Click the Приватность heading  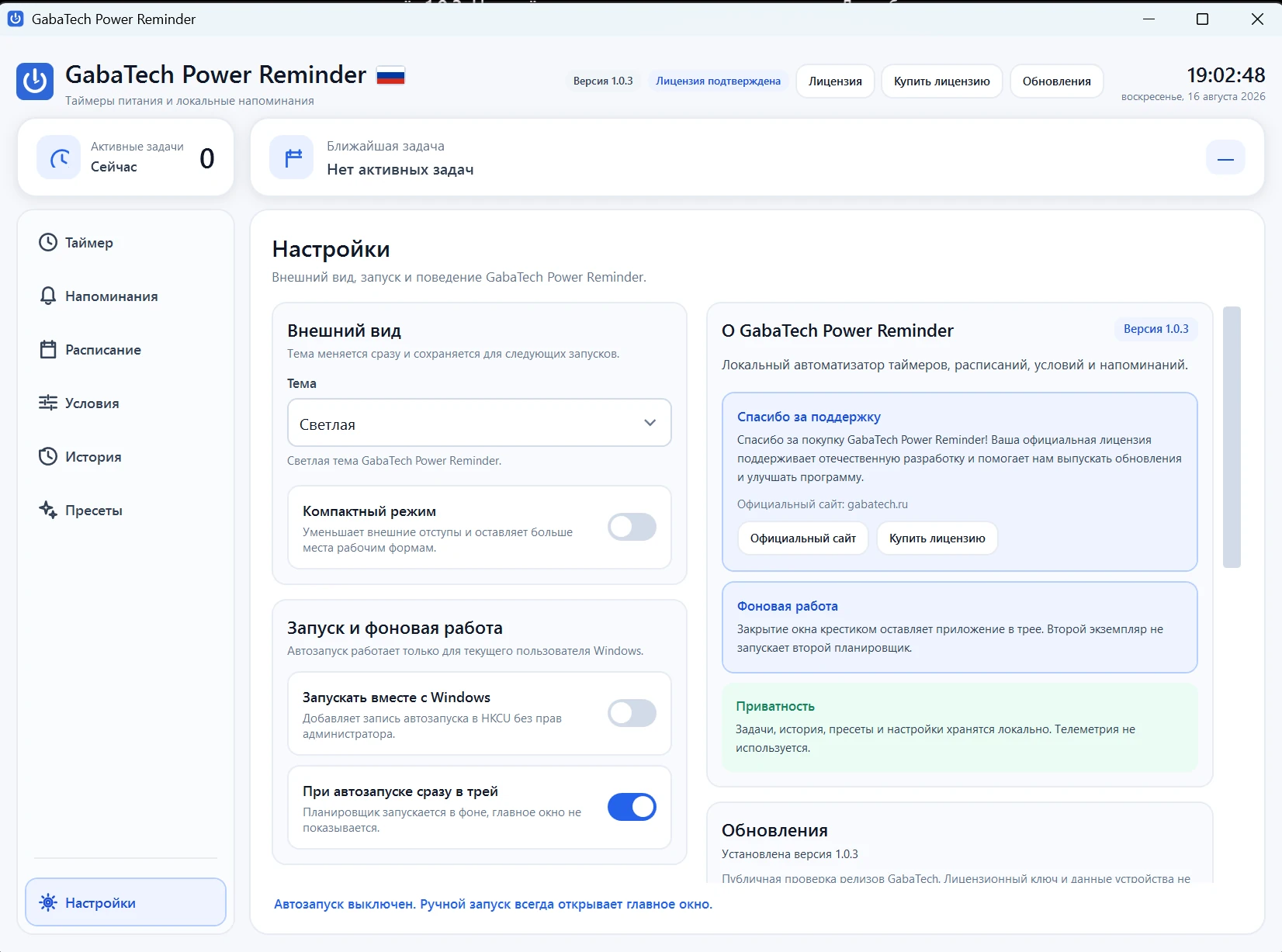[774, 706]
